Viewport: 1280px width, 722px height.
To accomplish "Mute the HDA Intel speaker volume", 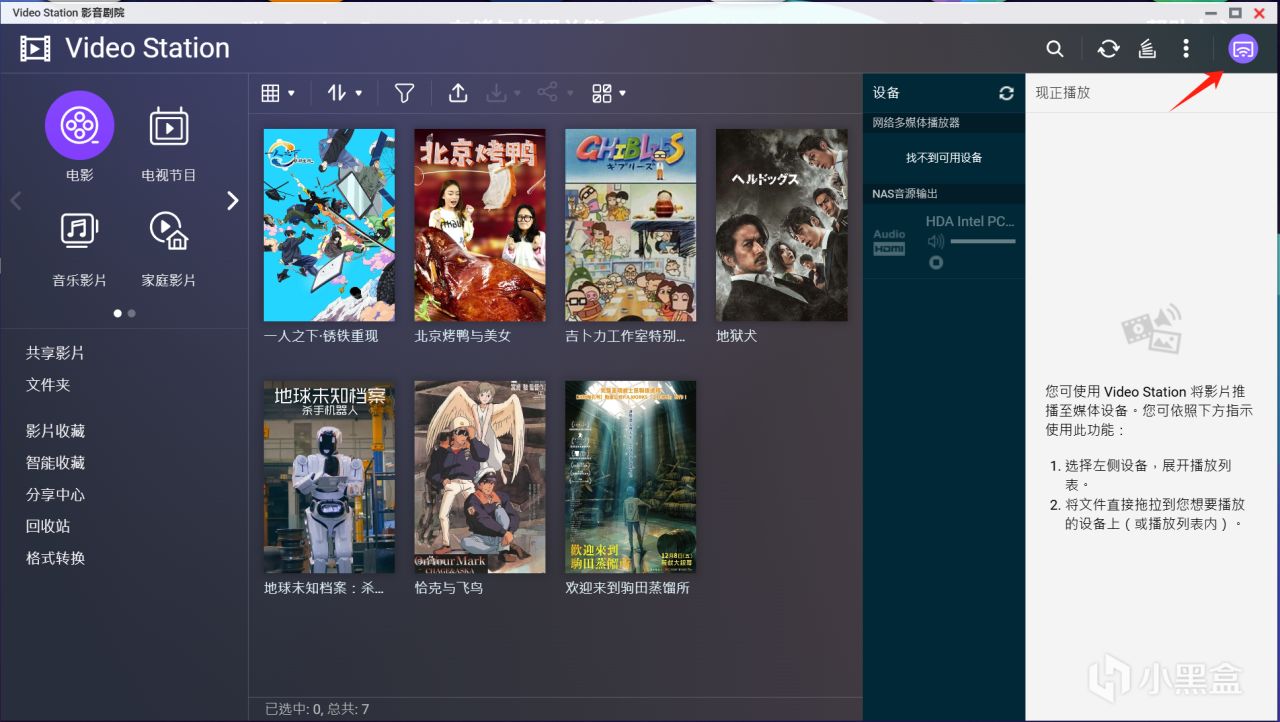I will tap(935, 241).
